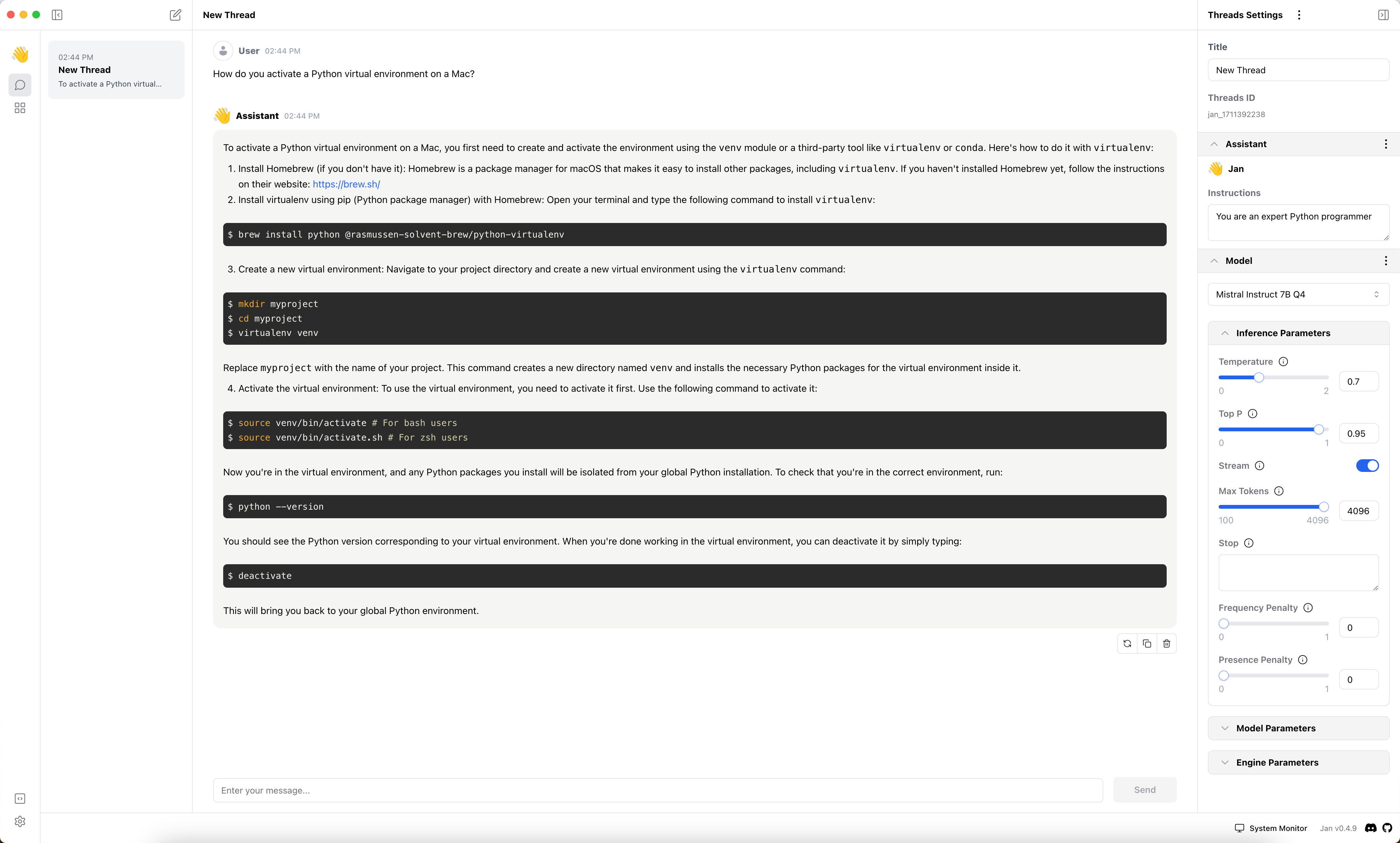Click the Temperature slider handle
Viewport: 1400px width, 843px height.
pyautogui.click(x=1259, y=377)
